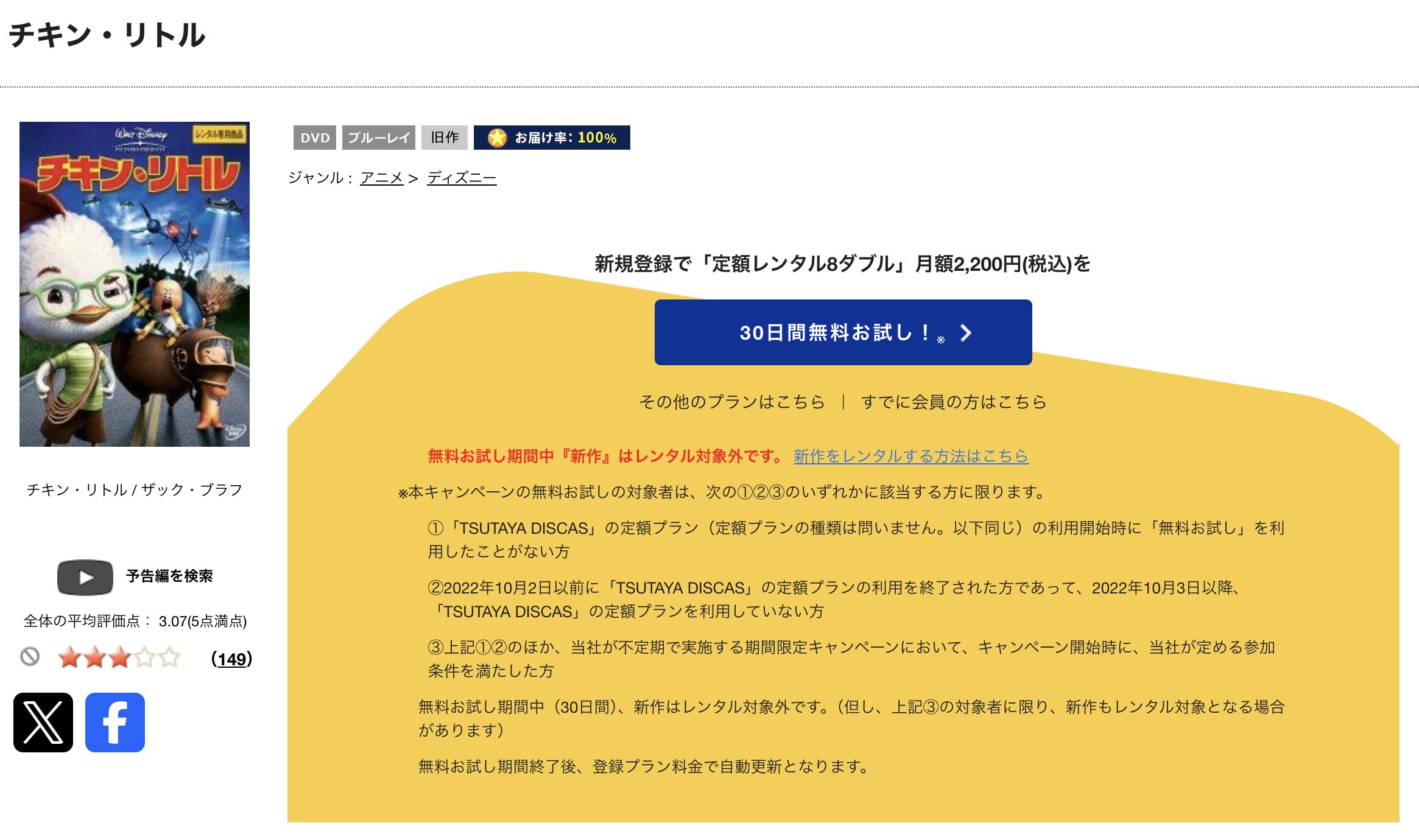Open すでに会員の方はこちら link
Image resolution: width=1419 pixels, height=840 pixels.
(x=954, y=402)
